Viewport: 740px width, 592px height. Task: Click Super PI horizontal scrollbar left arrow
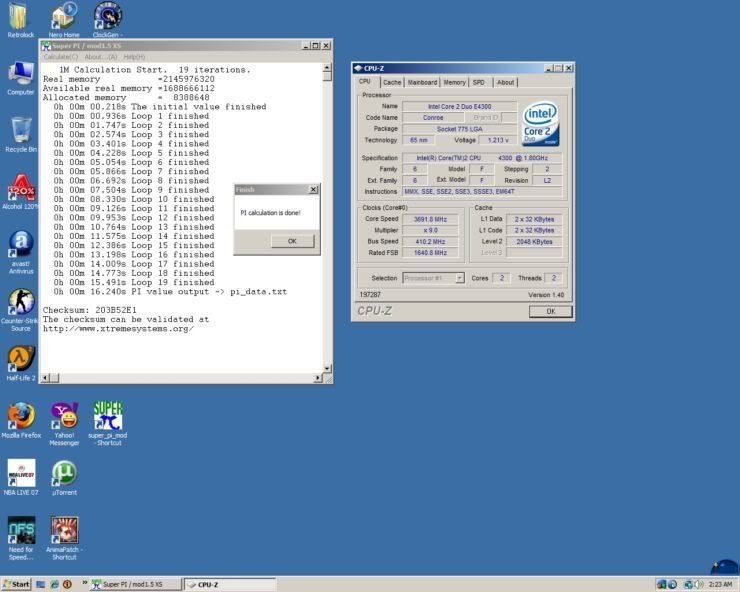pos(46,378)
